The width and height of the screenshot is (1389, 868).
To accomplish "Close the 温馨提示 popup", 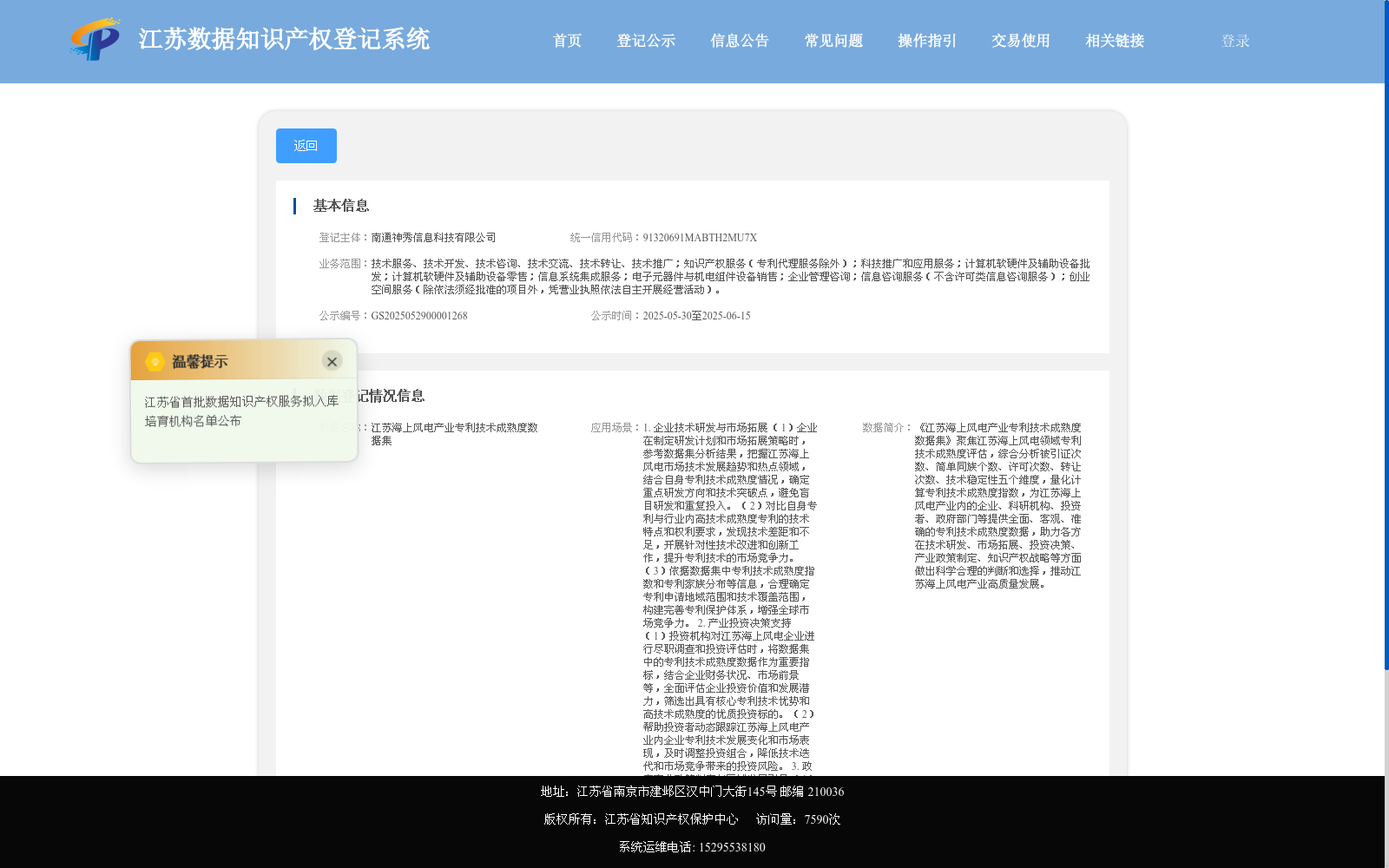I will click(332, 361).
